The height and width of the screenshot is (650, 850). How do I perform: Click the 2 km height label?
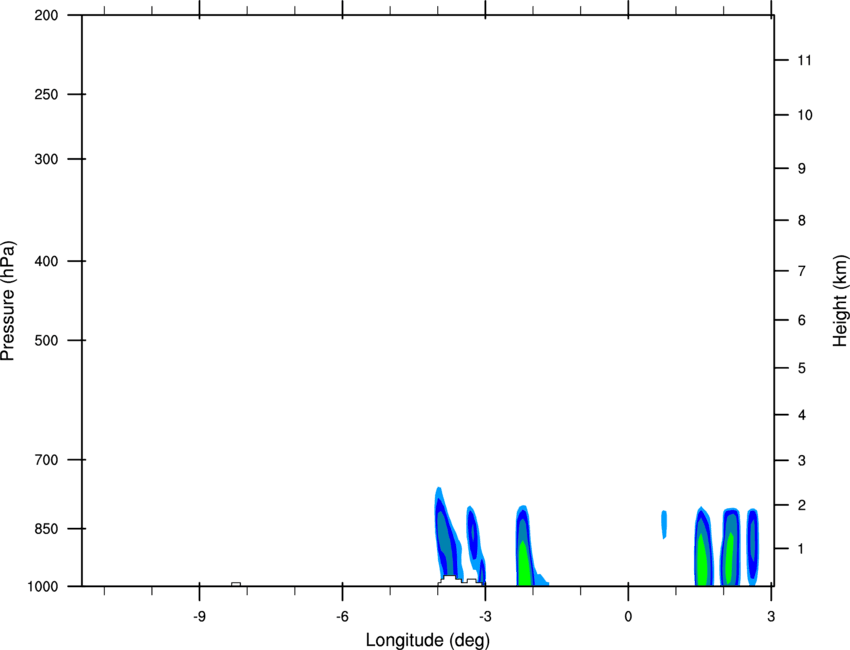coord(802,505)
